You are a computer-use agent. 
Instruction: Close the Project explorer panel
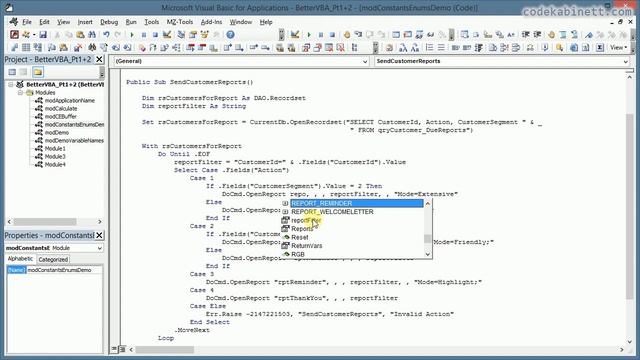pyautogui.click(x=99, y=60)
